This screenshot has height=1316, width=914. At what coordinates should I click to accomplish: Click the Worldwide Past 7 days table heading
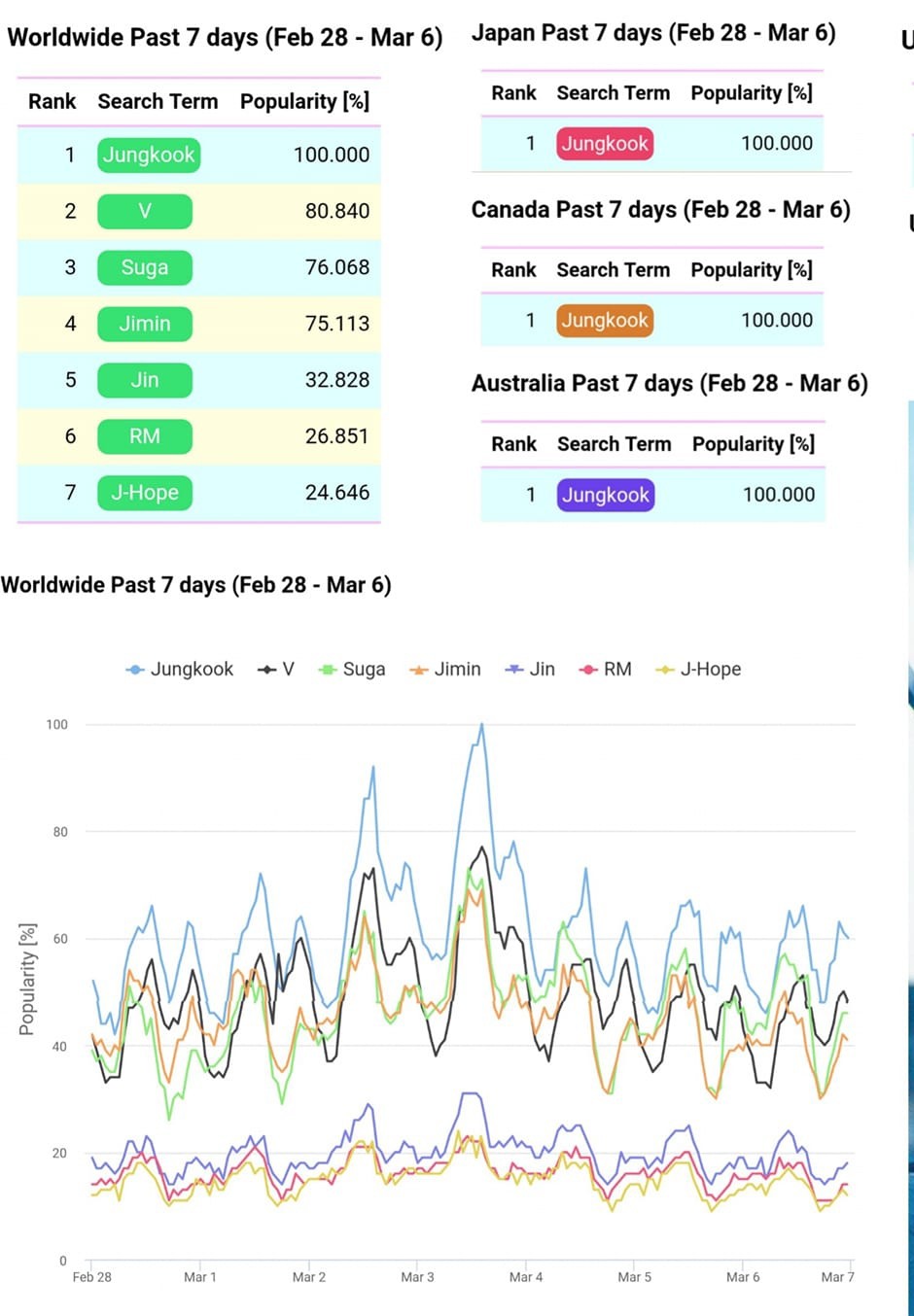pyautogui.click(x=225, y=38)
